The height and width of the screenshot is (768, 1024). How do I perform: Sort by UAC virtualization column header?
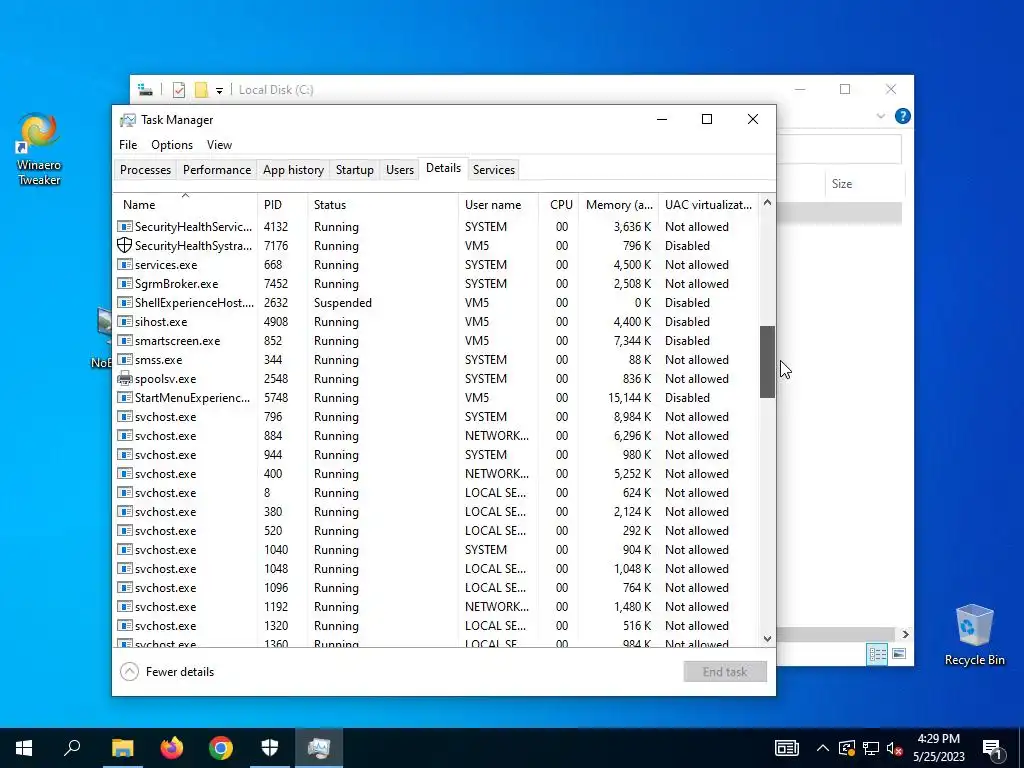pyautogui.click(x=709, y=204)
